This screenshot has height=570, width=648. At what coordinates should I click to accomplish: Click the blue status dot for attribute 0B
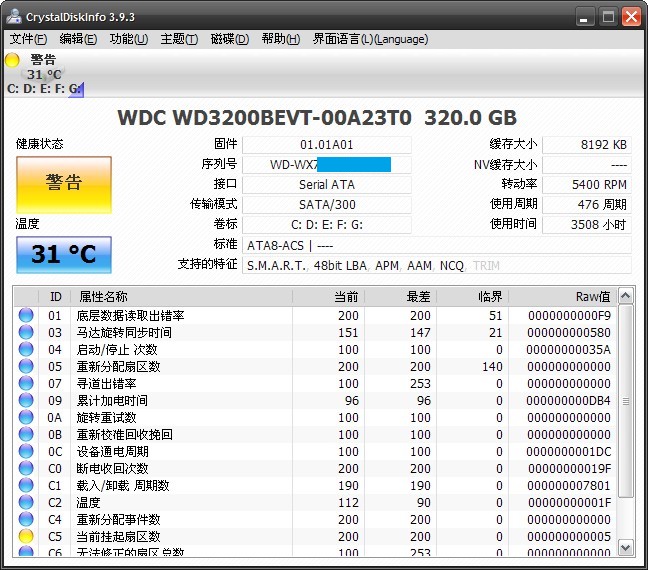[26, 434]
